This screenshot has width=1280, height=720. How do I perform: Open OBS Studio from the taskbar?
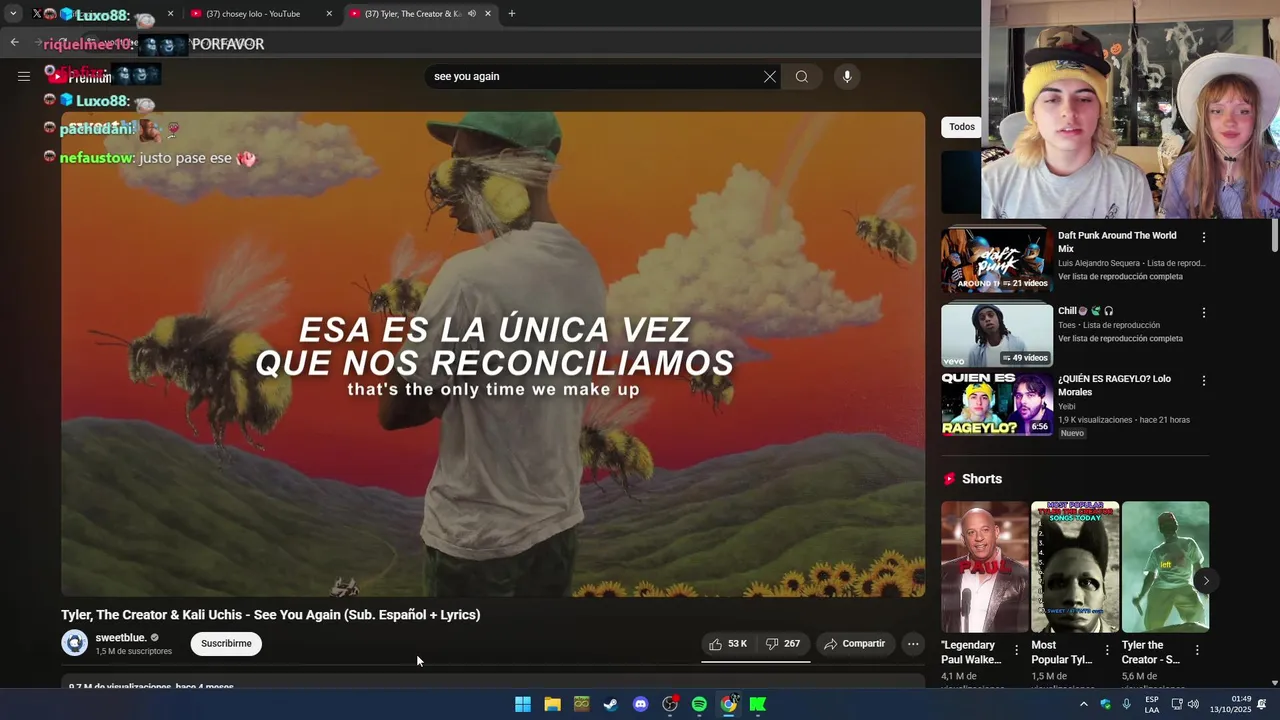tap(670, 704)
